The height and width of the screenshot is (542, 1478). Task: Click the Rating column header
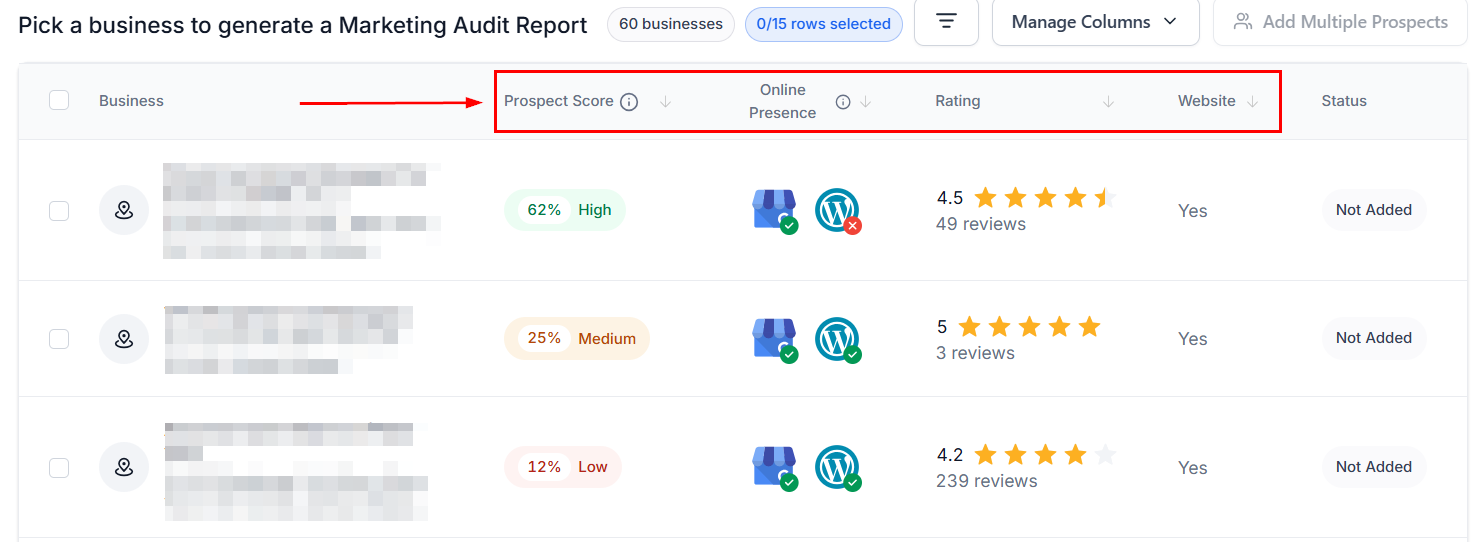point(958,101)
